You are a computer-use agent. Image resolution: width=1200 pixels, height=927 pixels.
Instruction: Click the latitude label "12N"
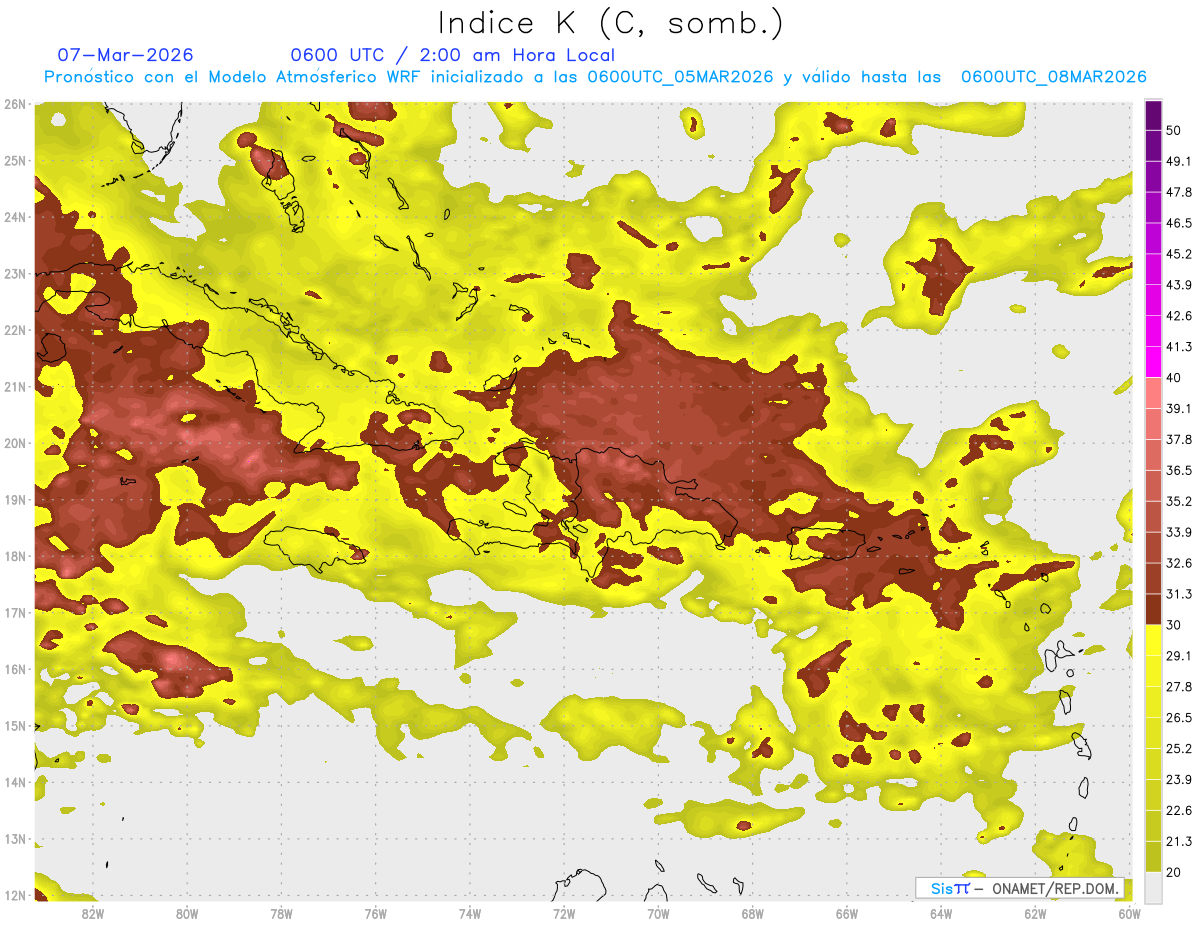pyautogui.click(x=15, y=895)
